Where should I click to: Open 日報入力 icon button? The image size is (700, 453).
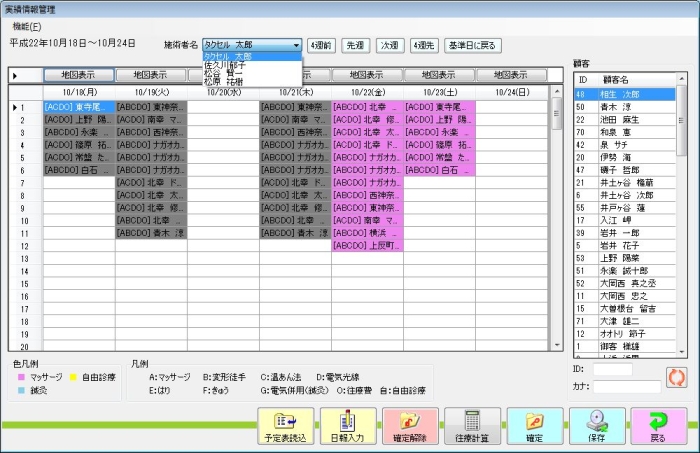pyautogui.click(x=348, y=426)
